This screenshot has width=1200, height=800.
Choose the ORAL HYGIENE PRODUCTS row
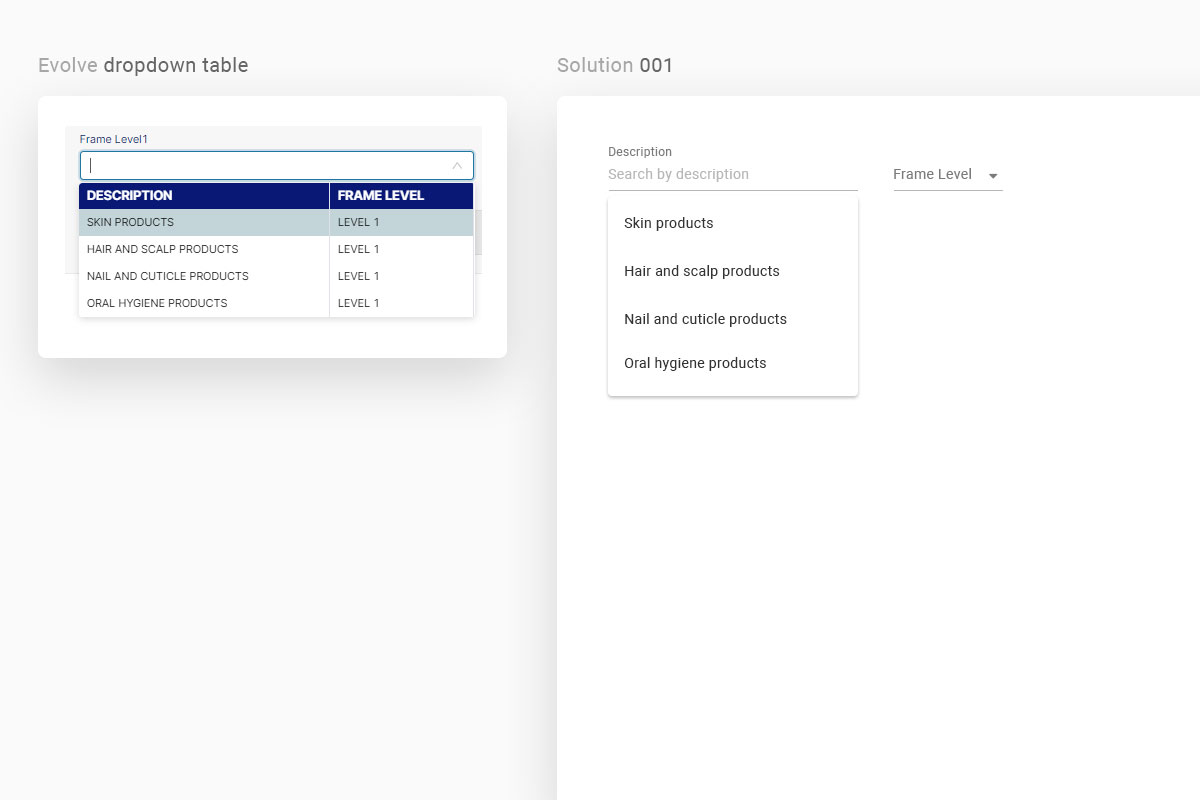[x=276, y=303]
